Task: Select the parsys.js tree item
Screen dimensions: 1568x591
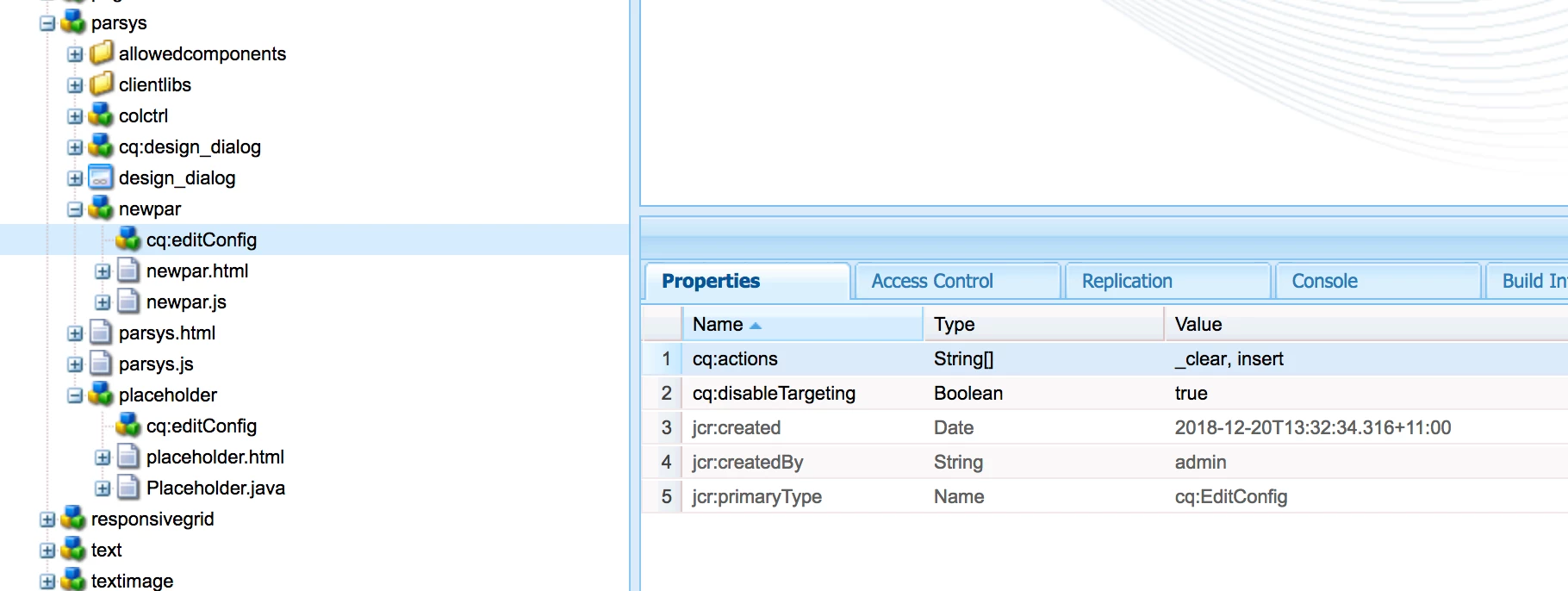Action: [156, 364]
